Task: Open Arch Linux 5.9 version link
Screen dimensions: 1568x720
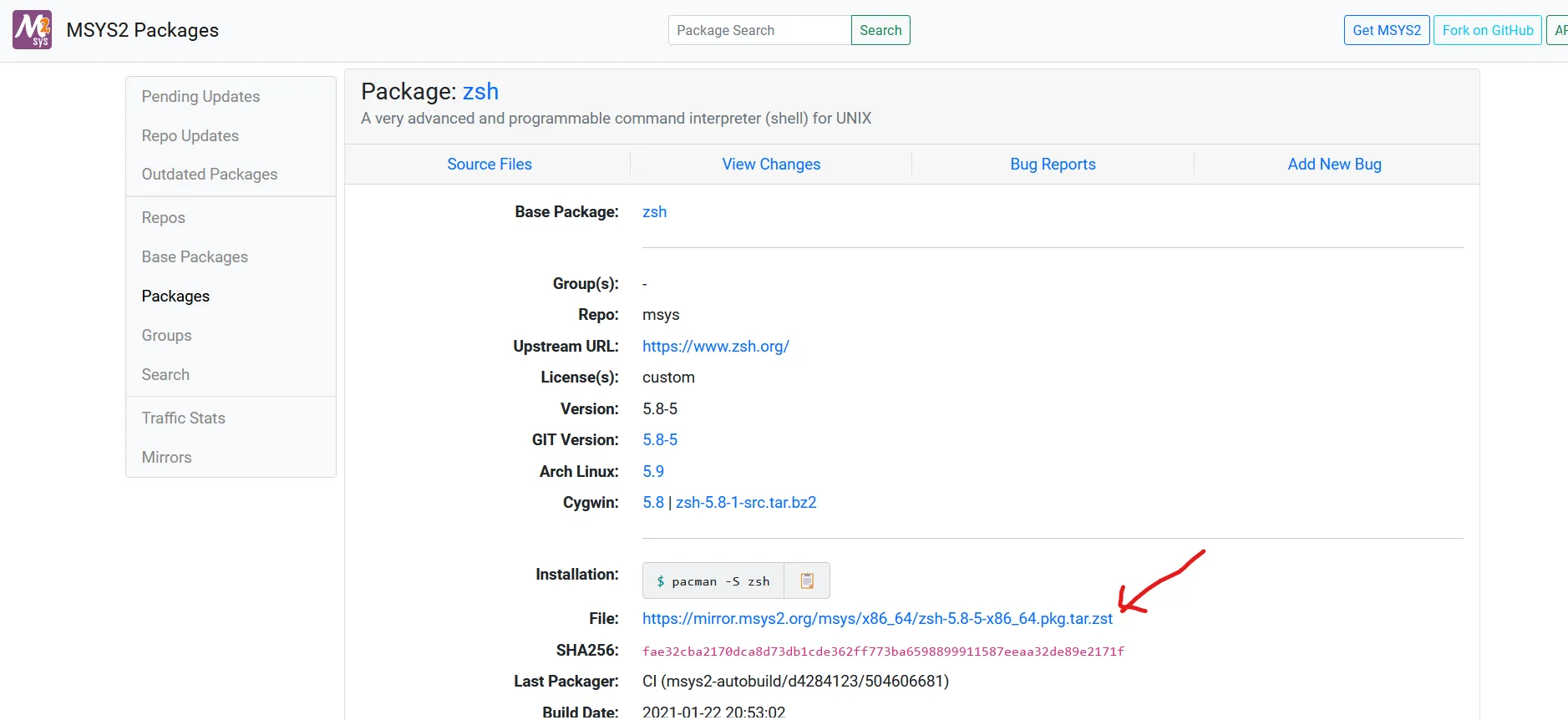Action: pos(653,471)
